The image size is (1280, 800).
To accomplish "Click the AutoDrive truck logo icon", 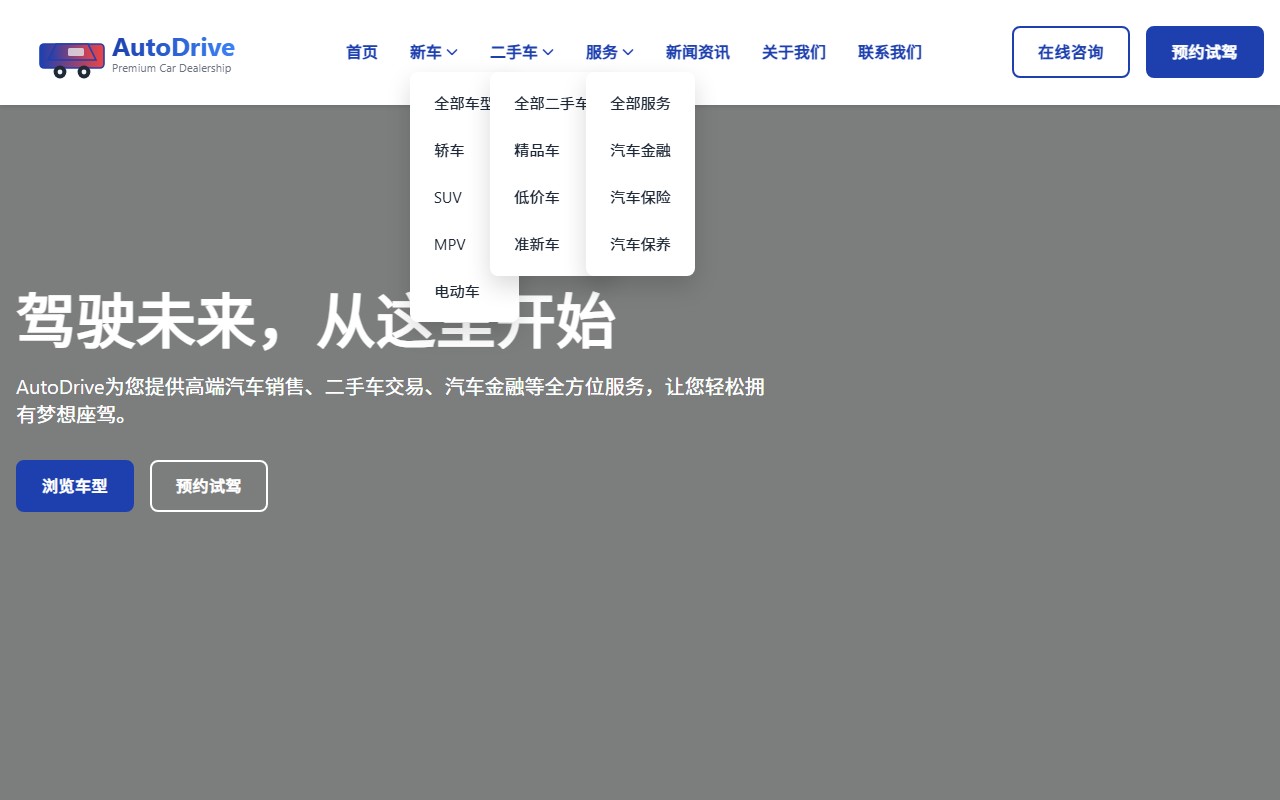I will [71, 59].
